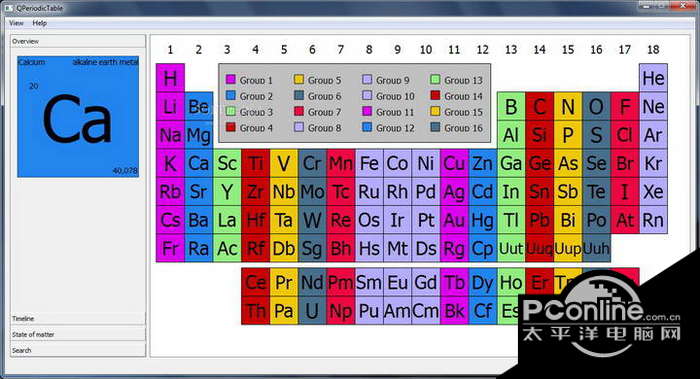
Task: Click the atomic mass value 40,078
Action: (x=125, y=171)
